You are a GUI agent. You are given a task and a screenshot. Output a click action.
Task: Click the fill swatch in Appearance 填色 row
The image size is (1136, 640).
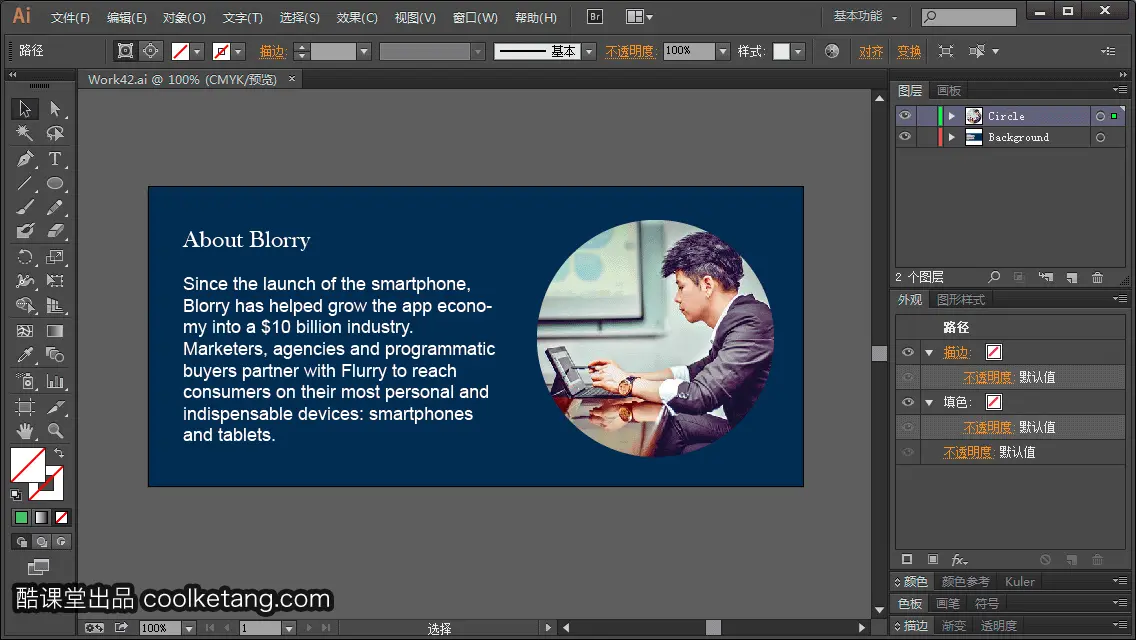click(994, 402)
